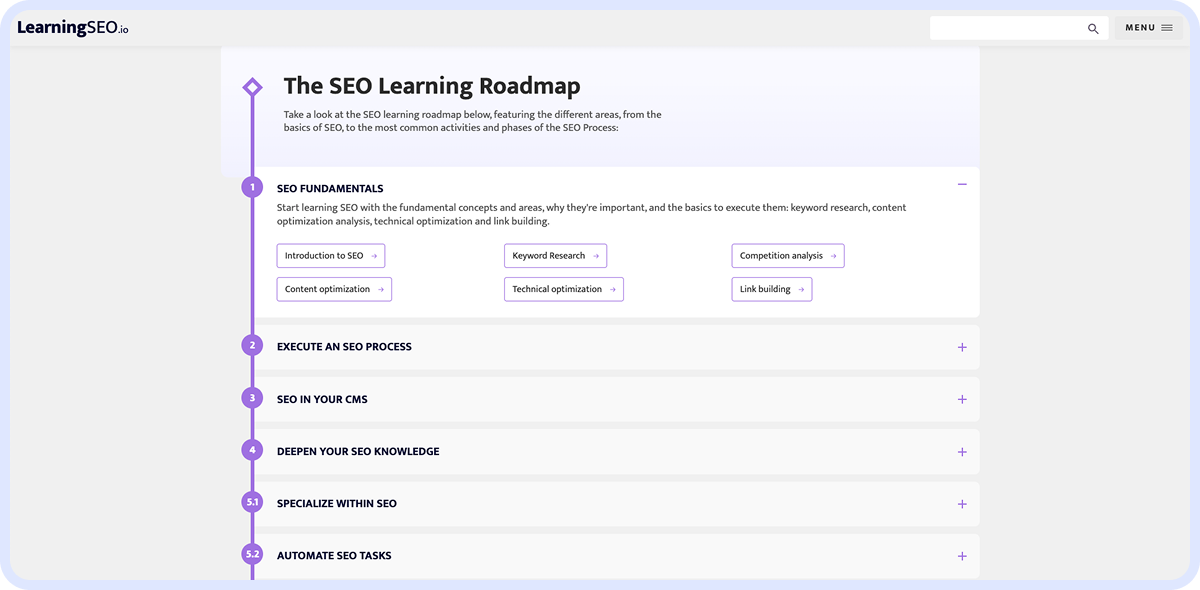The width and height of the screenshot is (1200, 590).
Task: Expand the Deepen Your SEO Knowledge section
Action: (961, 451)
